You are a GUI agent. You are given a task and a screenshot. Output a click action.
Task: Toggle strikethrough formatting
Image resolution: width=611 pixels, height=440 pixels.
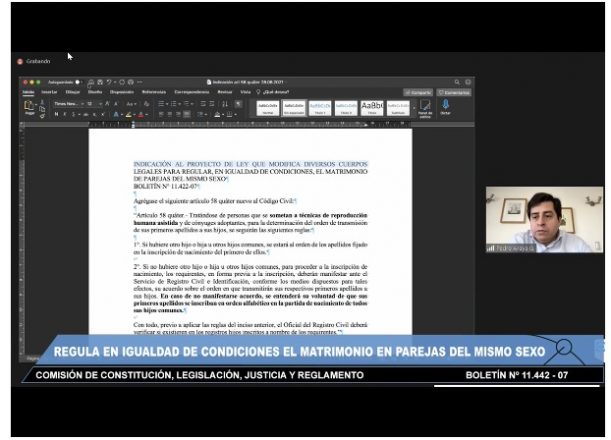click(x=85, y=114)
